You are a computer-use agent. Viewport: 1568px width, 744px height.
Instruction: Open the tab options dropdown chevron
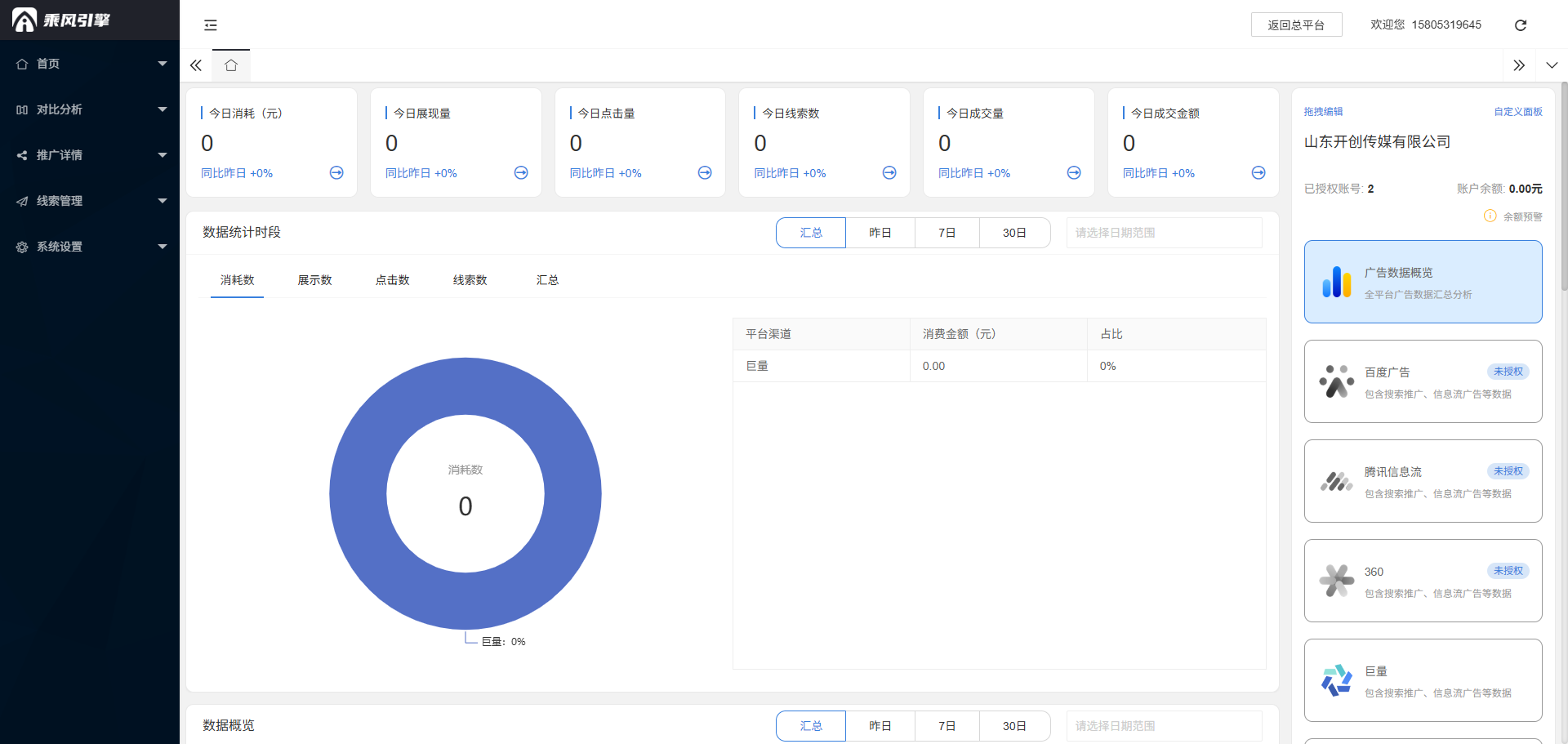pyautogui.click(x=1552, y=65)
